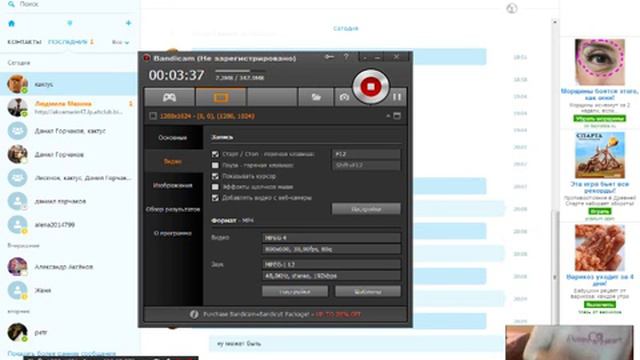Image resolution: width=640 pixels, height=360 pixels.
Task: Open Bandicam registration key icon
Action: [329, 57]
